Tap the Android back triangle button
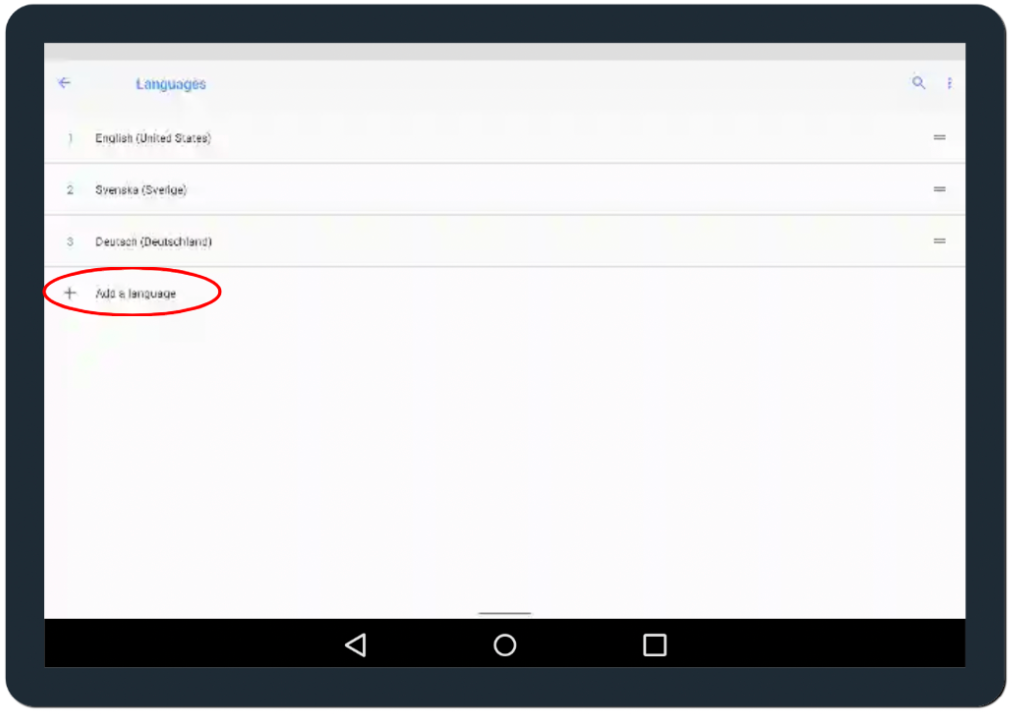 coord(356,645)
